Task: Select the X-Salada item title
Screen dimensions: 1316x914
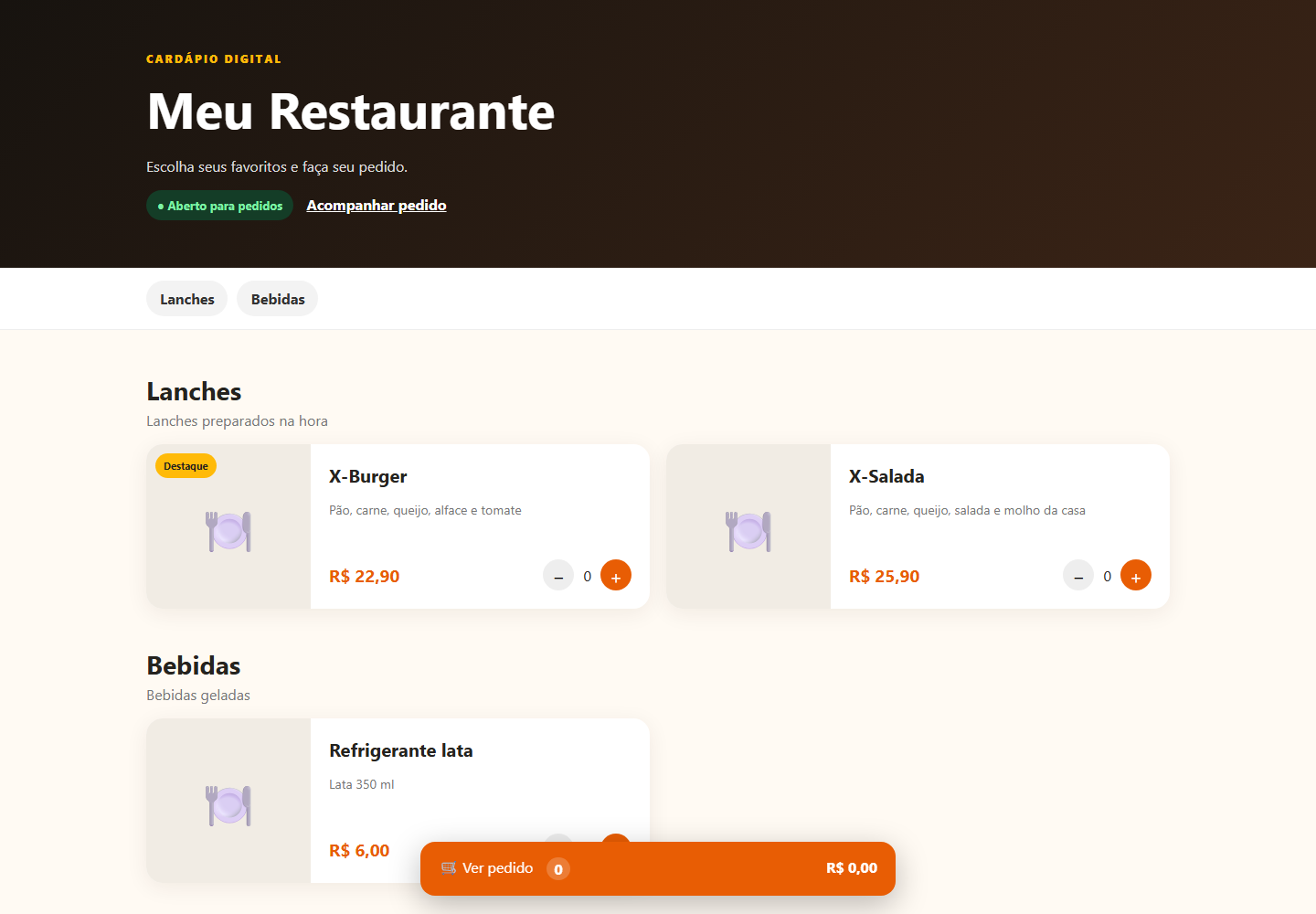Action: click(886, 476)
